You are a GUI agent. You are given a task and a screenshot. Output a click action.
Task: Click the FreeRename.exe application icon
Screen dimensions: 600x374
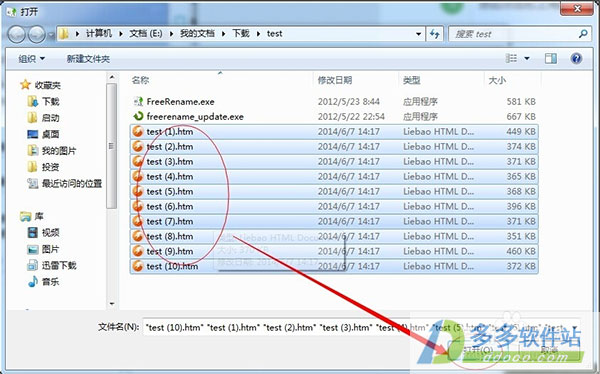138,101
